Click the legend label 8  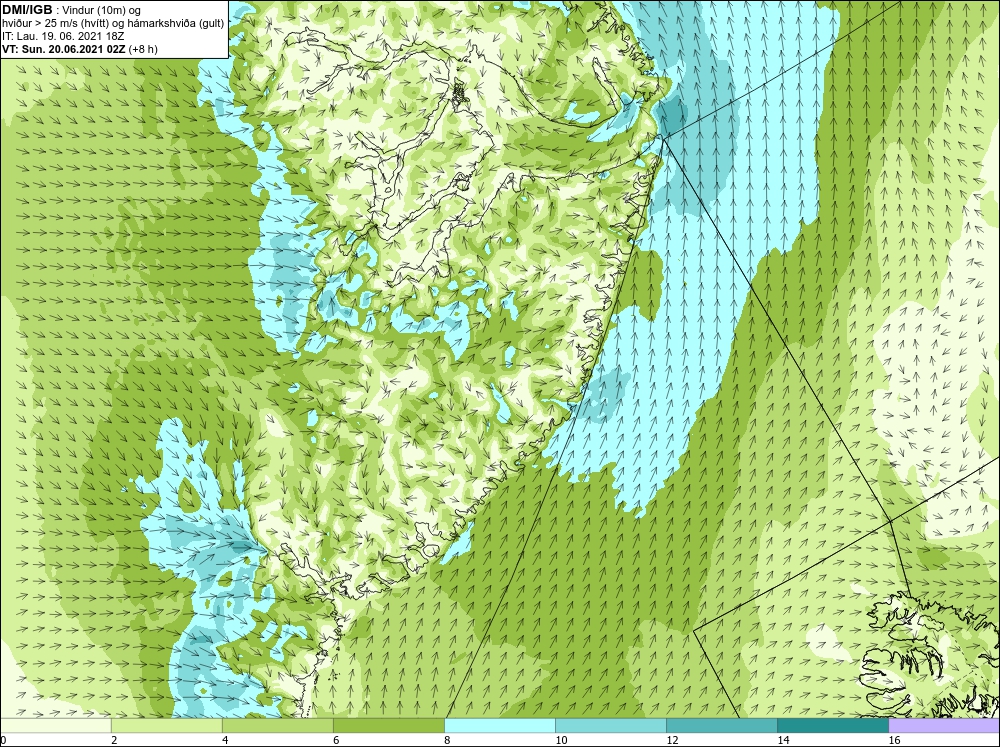coord(448,740)
